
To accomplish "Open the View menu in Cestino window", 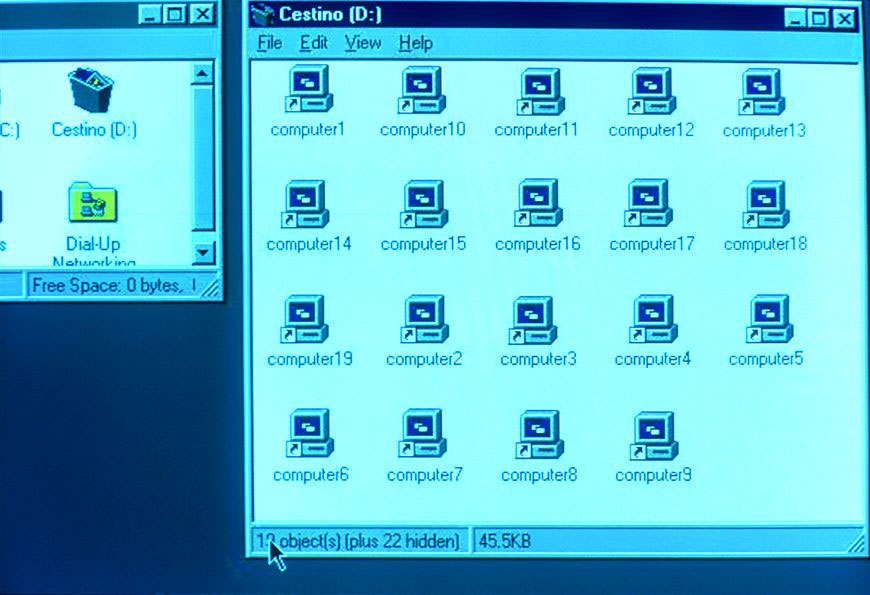I will tap(363, 43).
